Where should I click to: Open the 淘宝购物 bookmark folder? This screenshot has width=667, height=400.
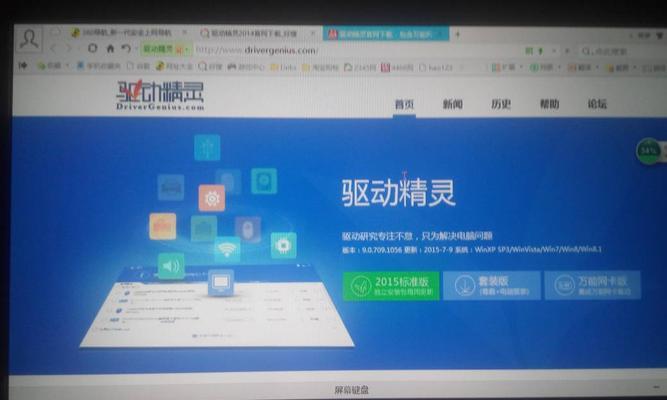320,67
